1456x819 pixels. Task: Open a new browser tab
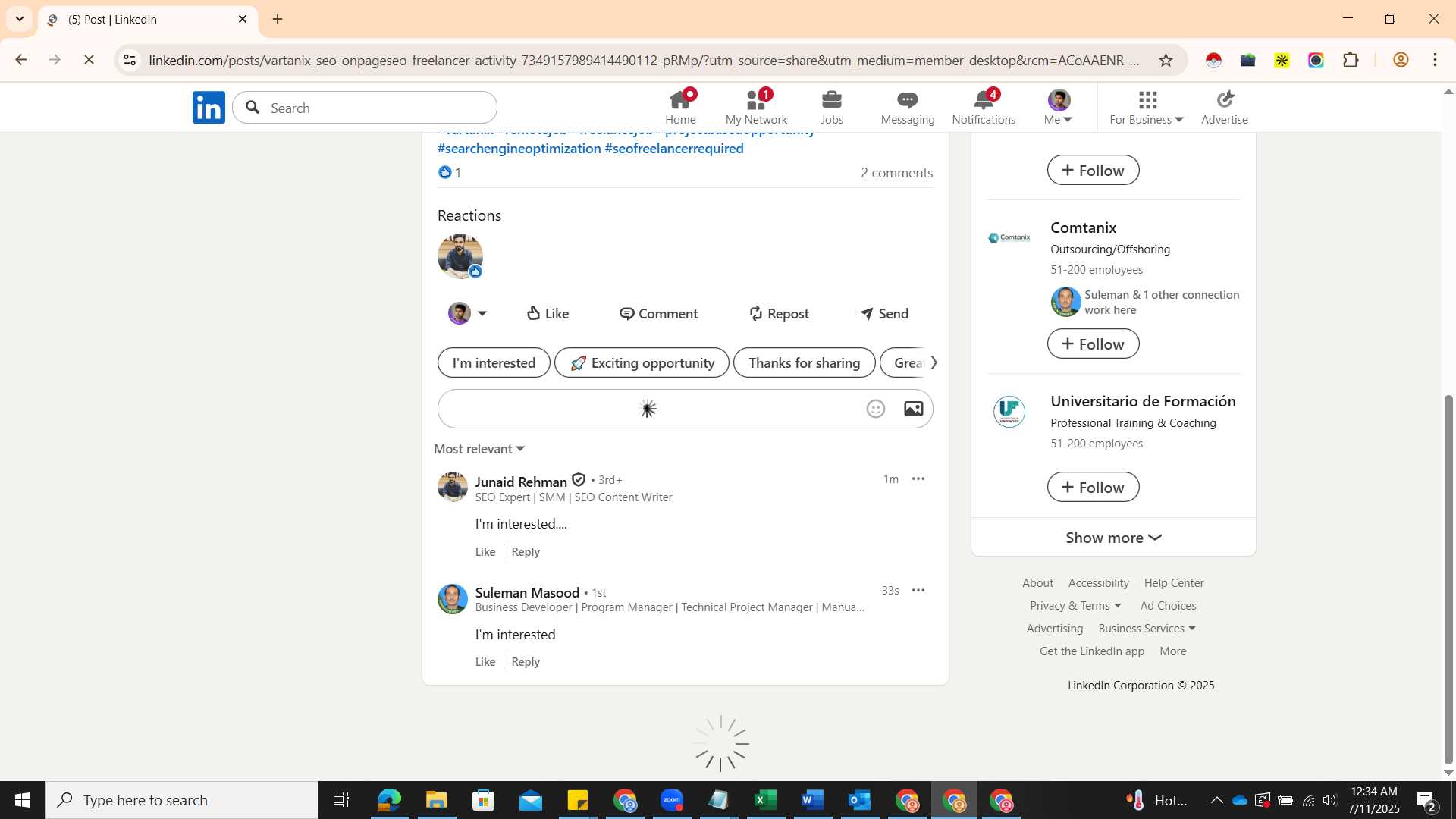pyautogui.click(x=278, y=19)
